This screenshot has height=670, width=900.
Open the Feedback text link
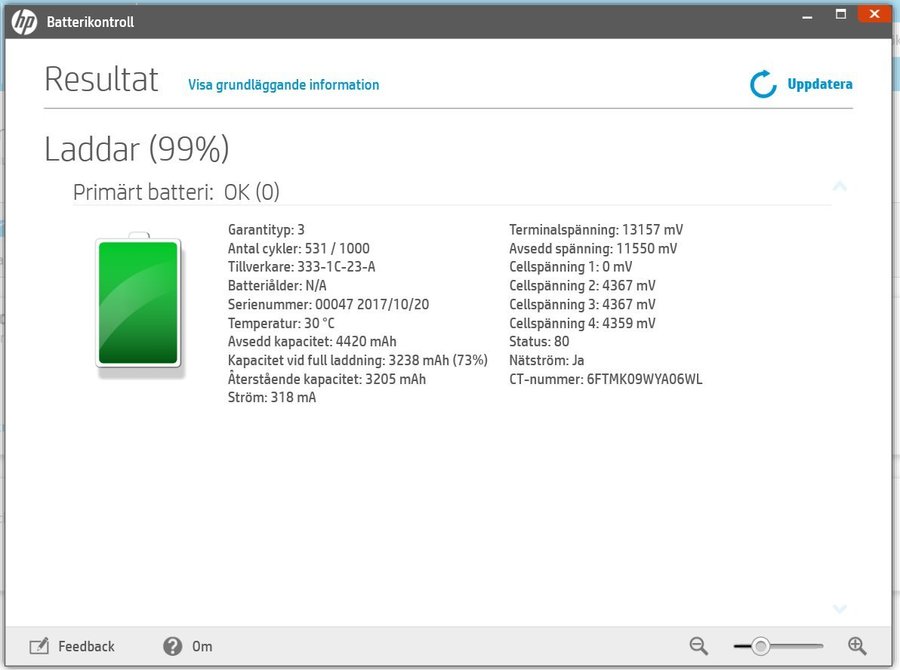[86, 646]
